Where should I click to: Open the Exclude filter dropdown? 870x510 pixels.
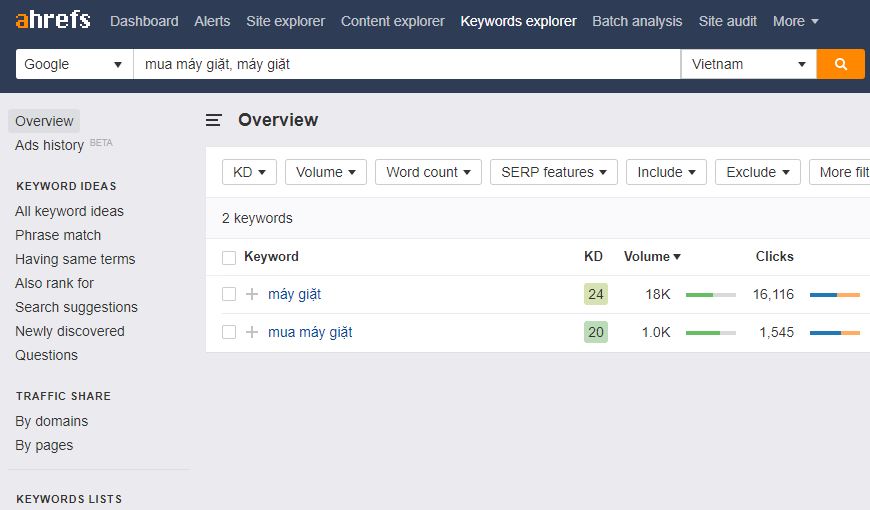(758, 172)
